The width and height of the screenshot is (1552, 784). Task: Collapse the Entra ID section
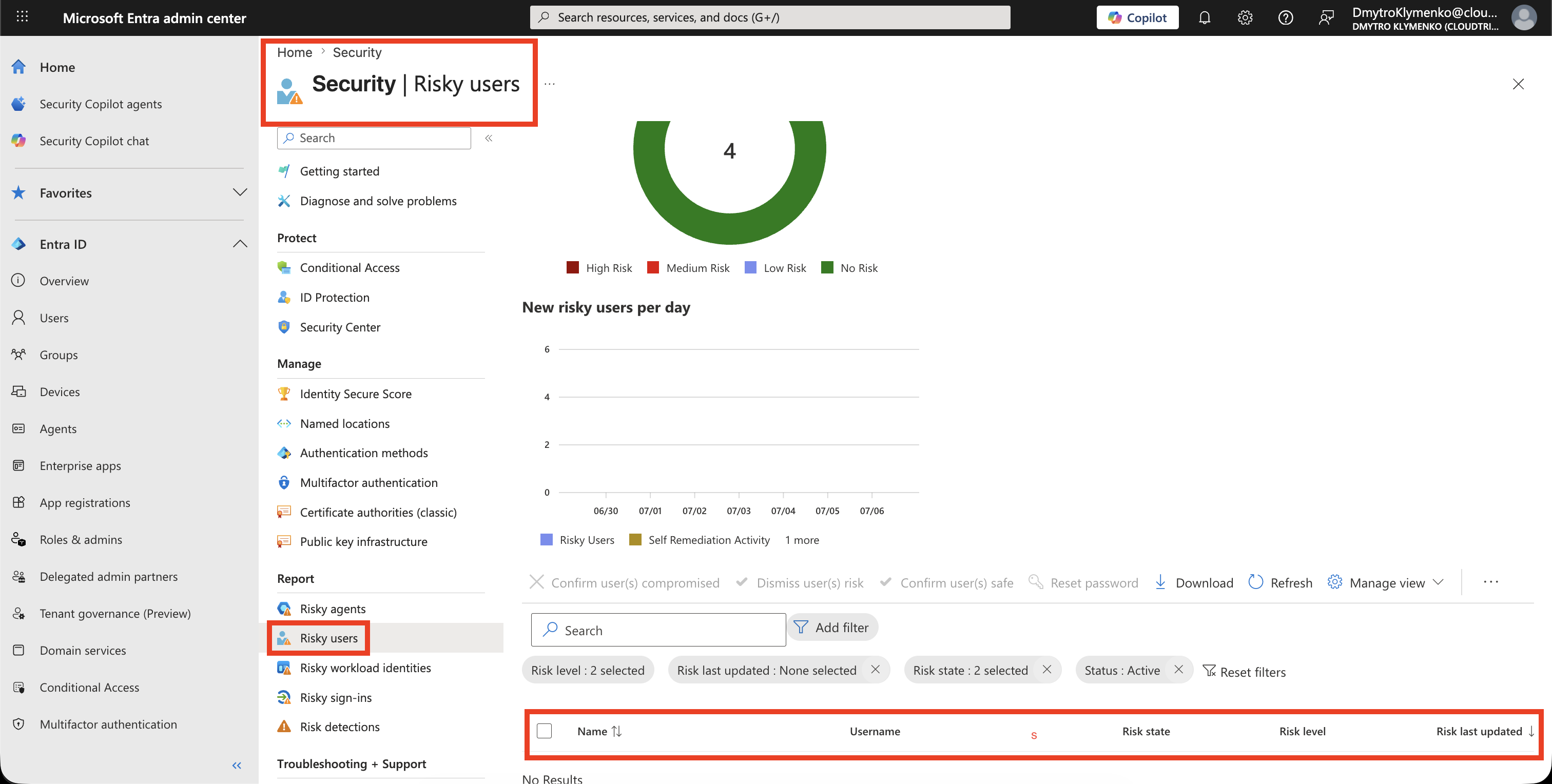coord(239,244)
